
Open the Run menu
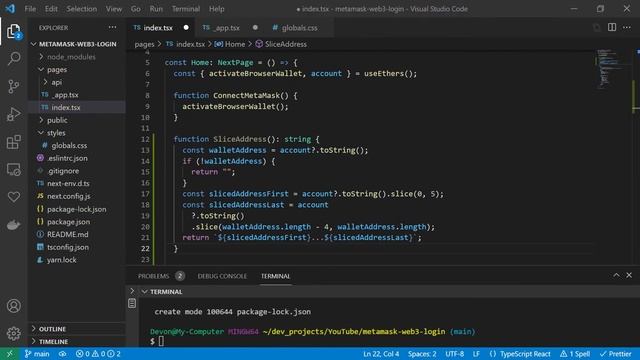[x=156, y=9]
